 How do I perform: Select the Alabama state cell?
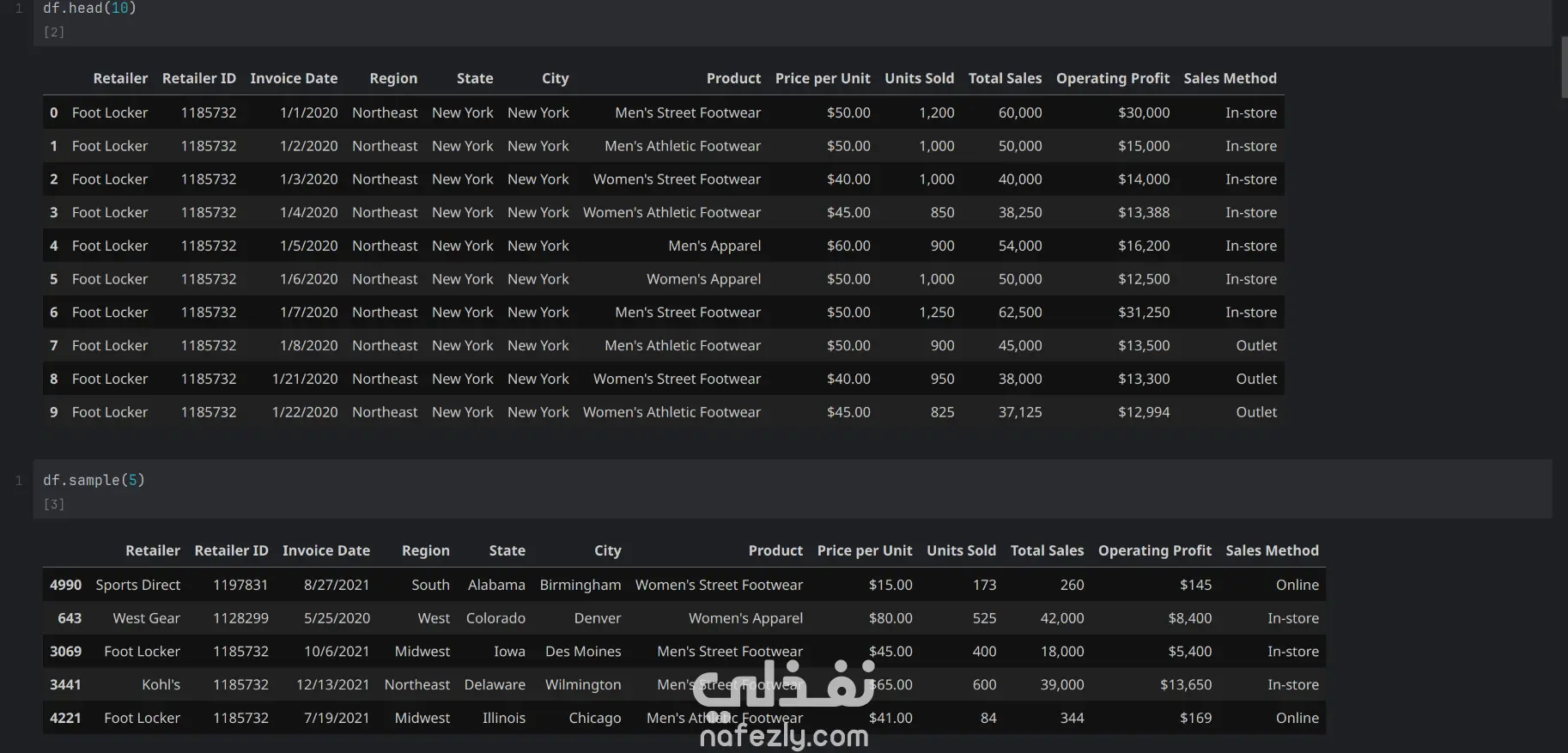click(x=496, y=585)
